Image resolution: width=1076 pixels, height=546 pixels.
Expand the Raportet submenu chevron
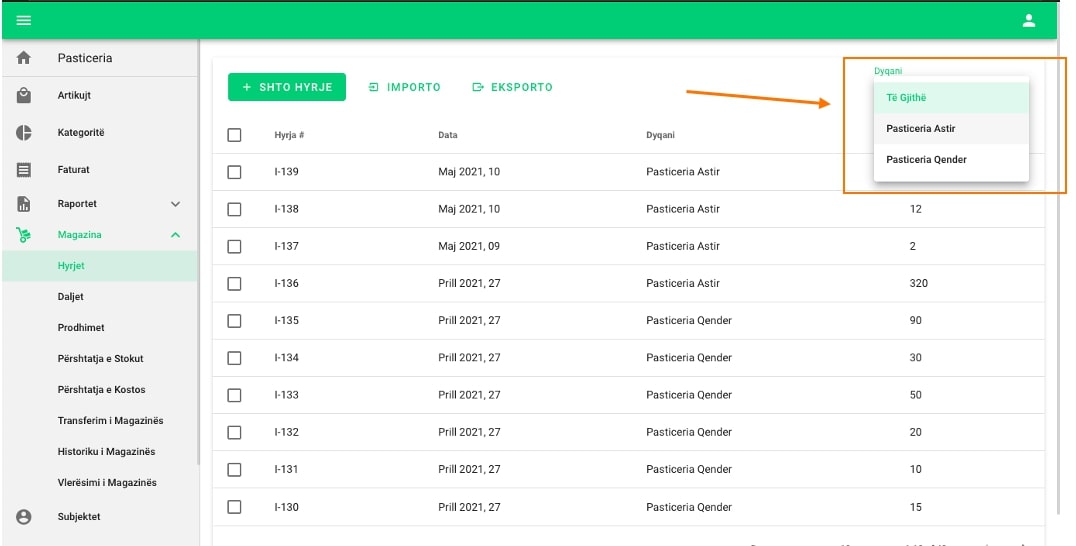(x=176, y=204)
